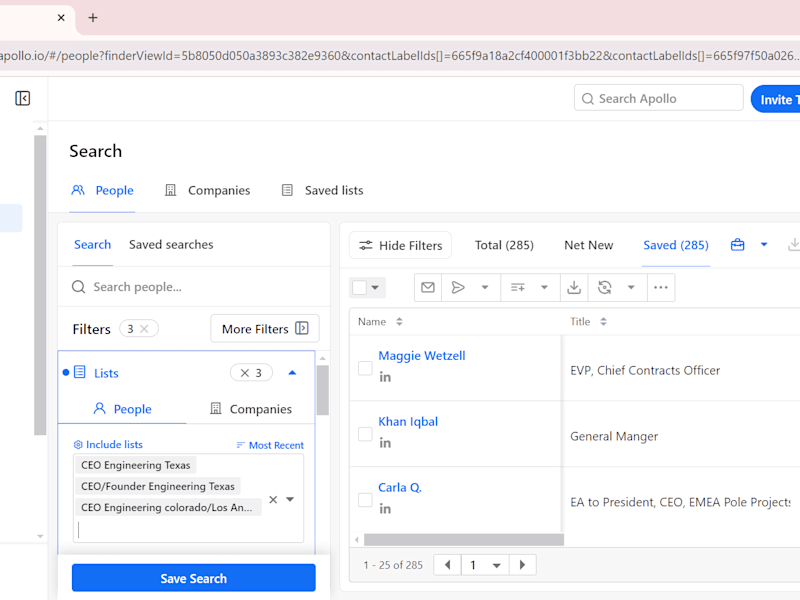
Task: Switch to the Companies tab
Action: tap(207, 190)
